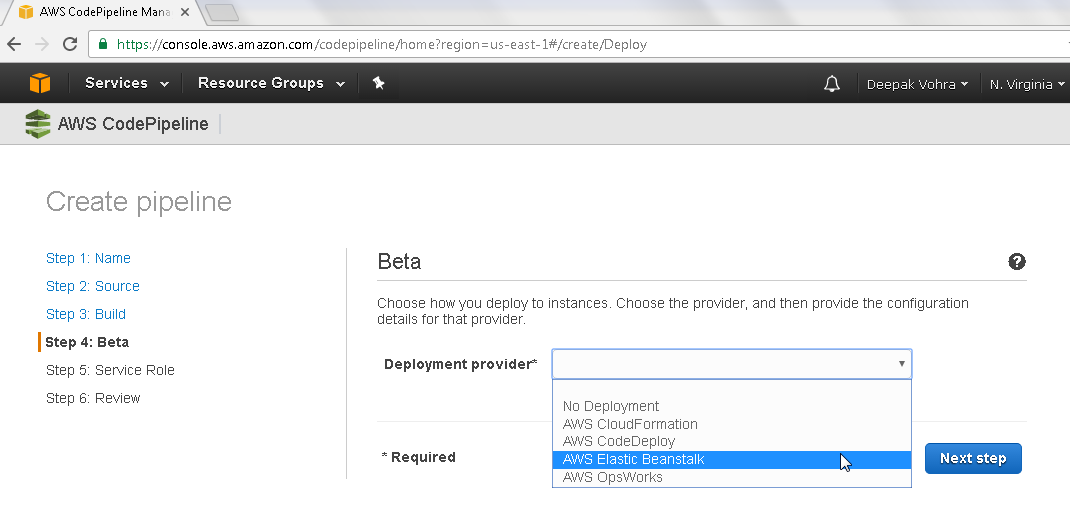Image resolution: width=1070 pixels, height=514 pixels.
Task: Click the AWS CodePipeline logo icon
Action: [x=38, y=124]
